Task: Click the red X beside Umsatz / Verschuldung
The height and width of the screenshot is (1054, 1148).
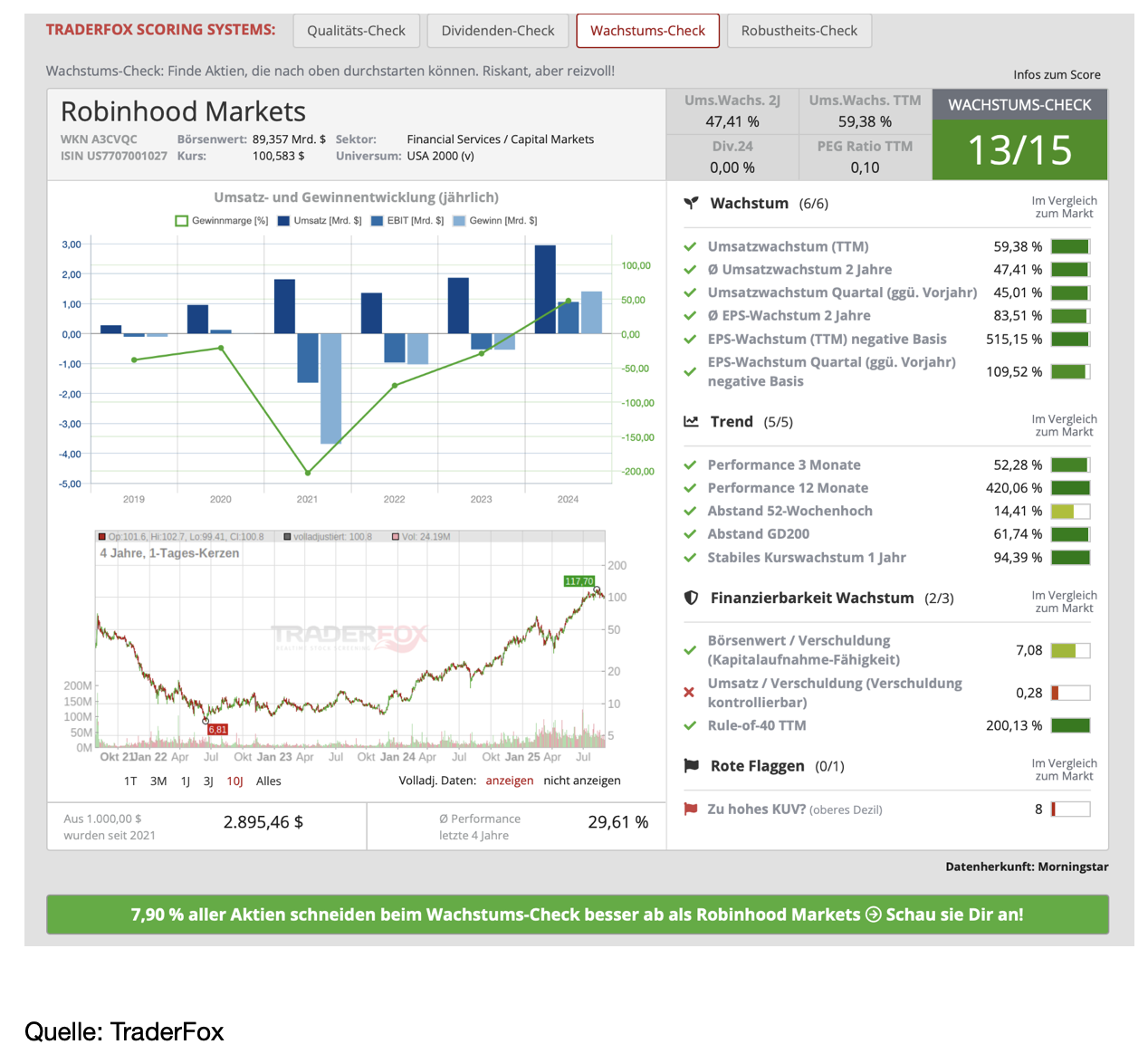Action: 689,693
